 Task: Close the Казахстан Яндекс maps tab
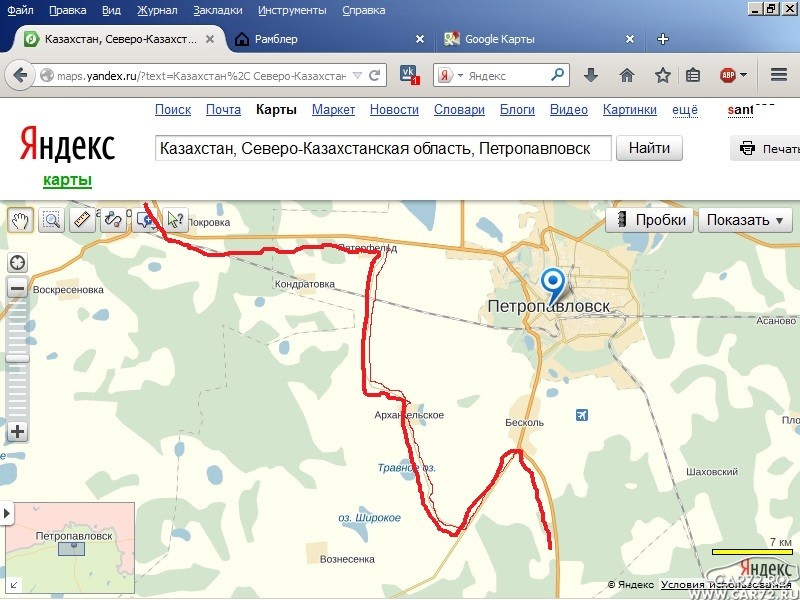pos(210,39)
